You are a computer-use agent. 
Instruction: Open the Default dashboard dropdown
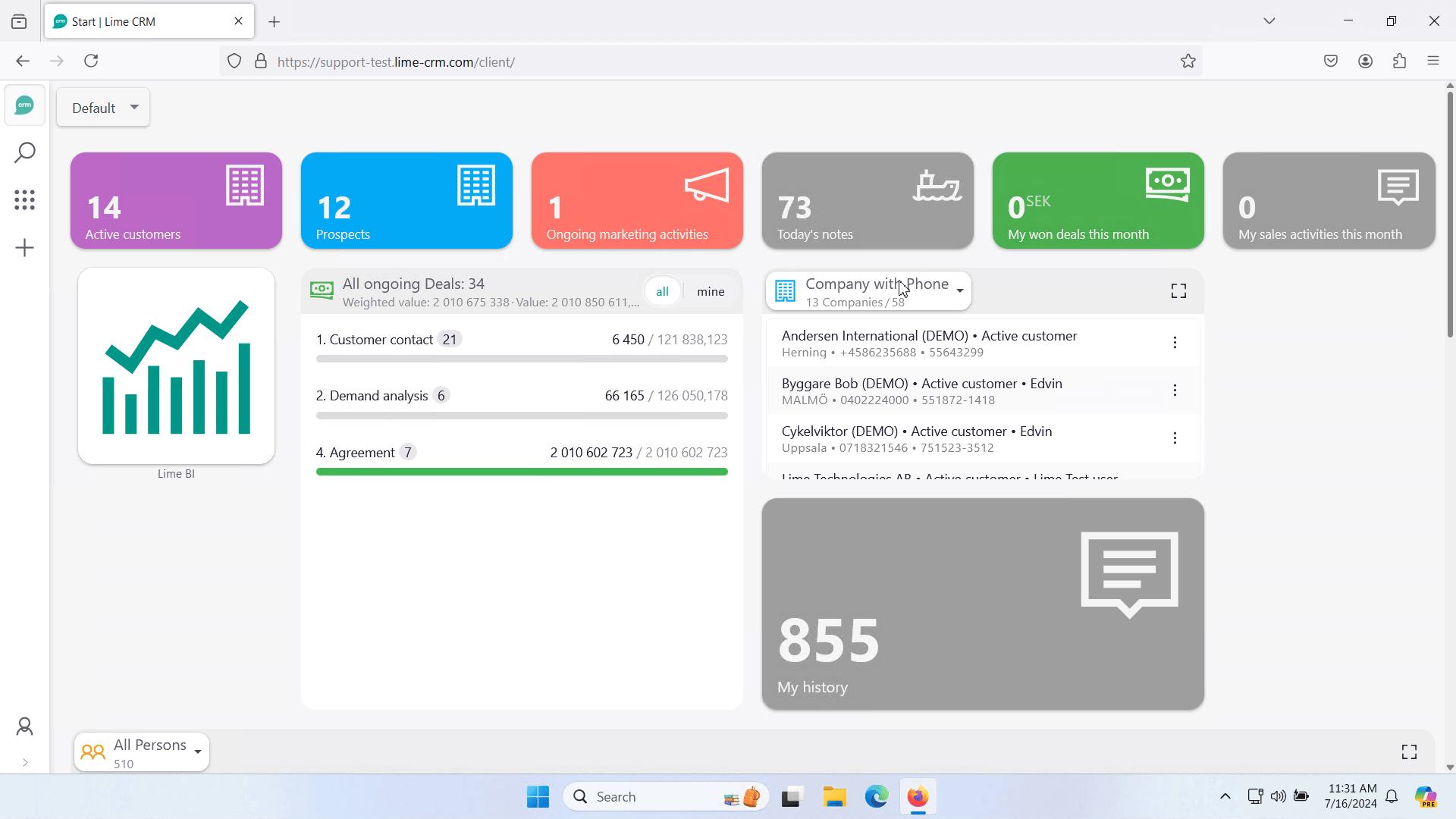[103, 108]
